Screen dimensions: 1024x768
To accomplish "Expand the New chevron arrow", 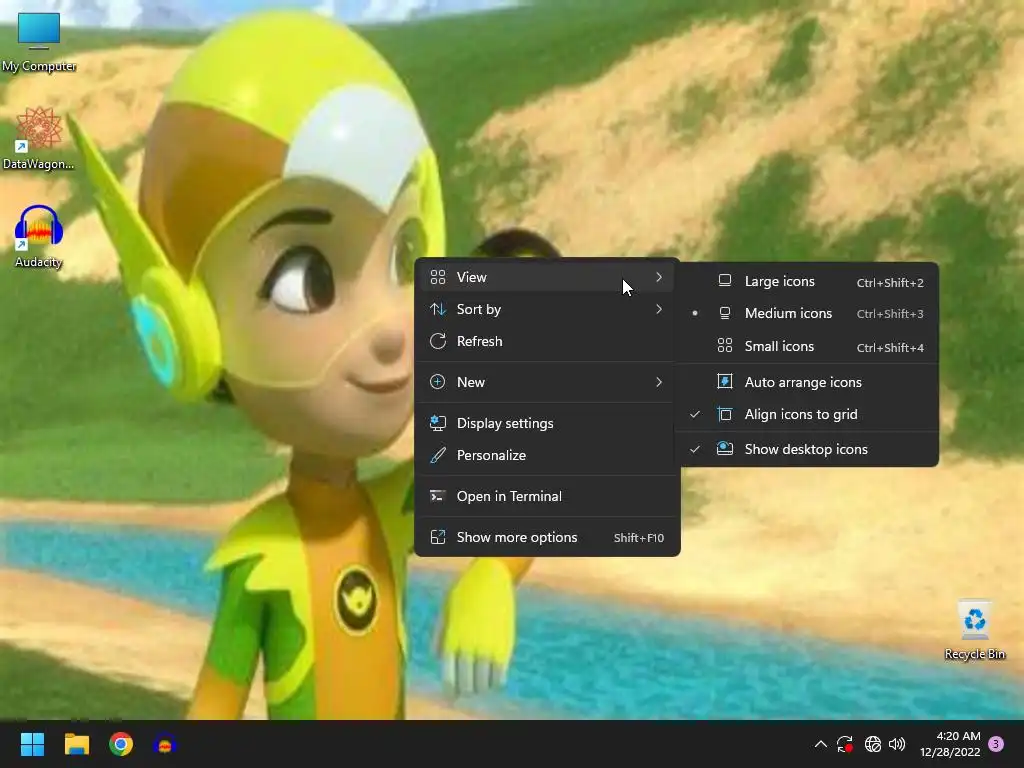I will [659, 382].
